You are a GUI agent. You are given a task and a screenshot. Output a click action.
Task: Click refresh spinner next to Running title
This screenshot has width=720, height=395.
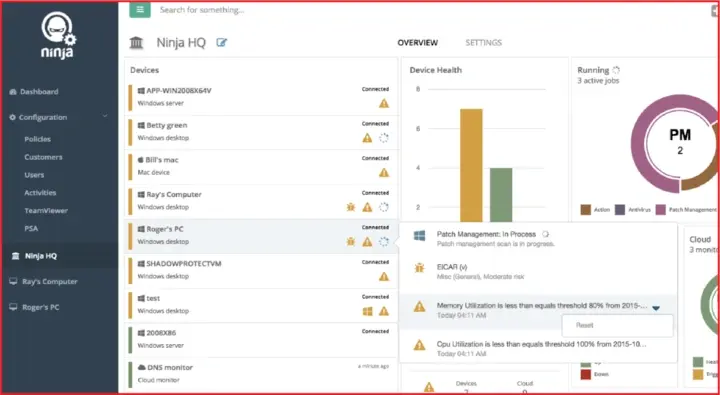pyautogui.click(x=616, y=70)
